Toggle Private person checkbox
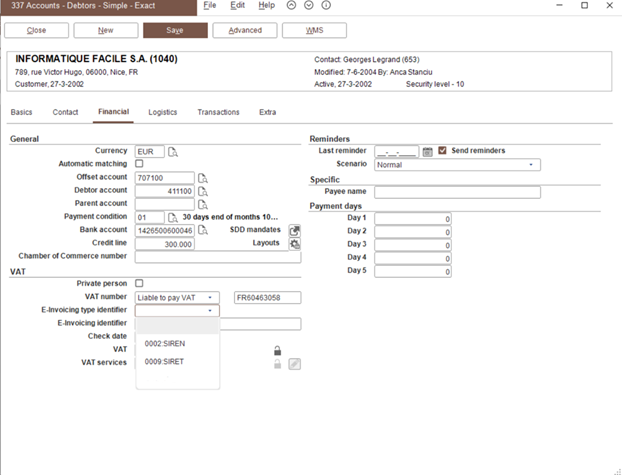Viewport: 622px width, 475px height. [139, 283]
